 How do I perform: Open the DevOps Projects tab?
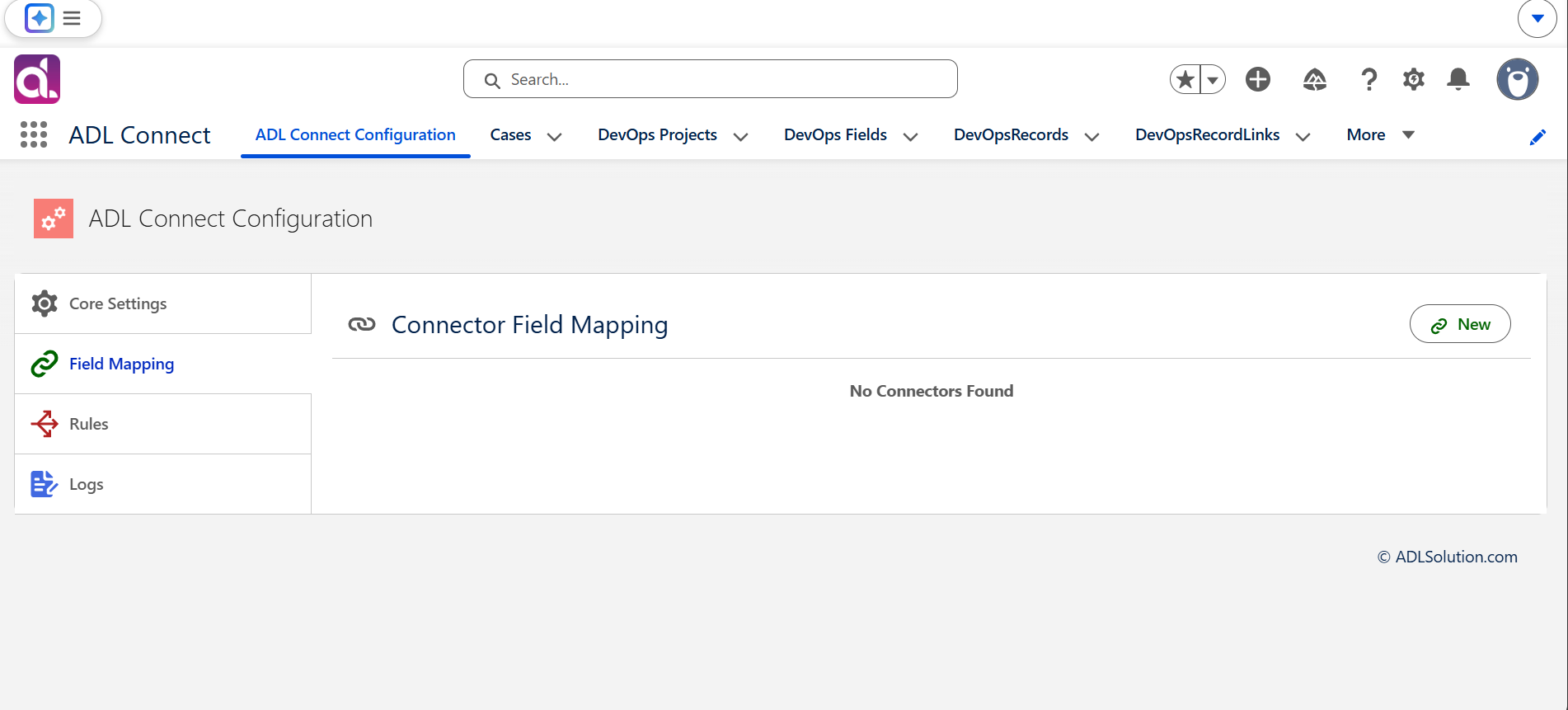click(657, 134)
